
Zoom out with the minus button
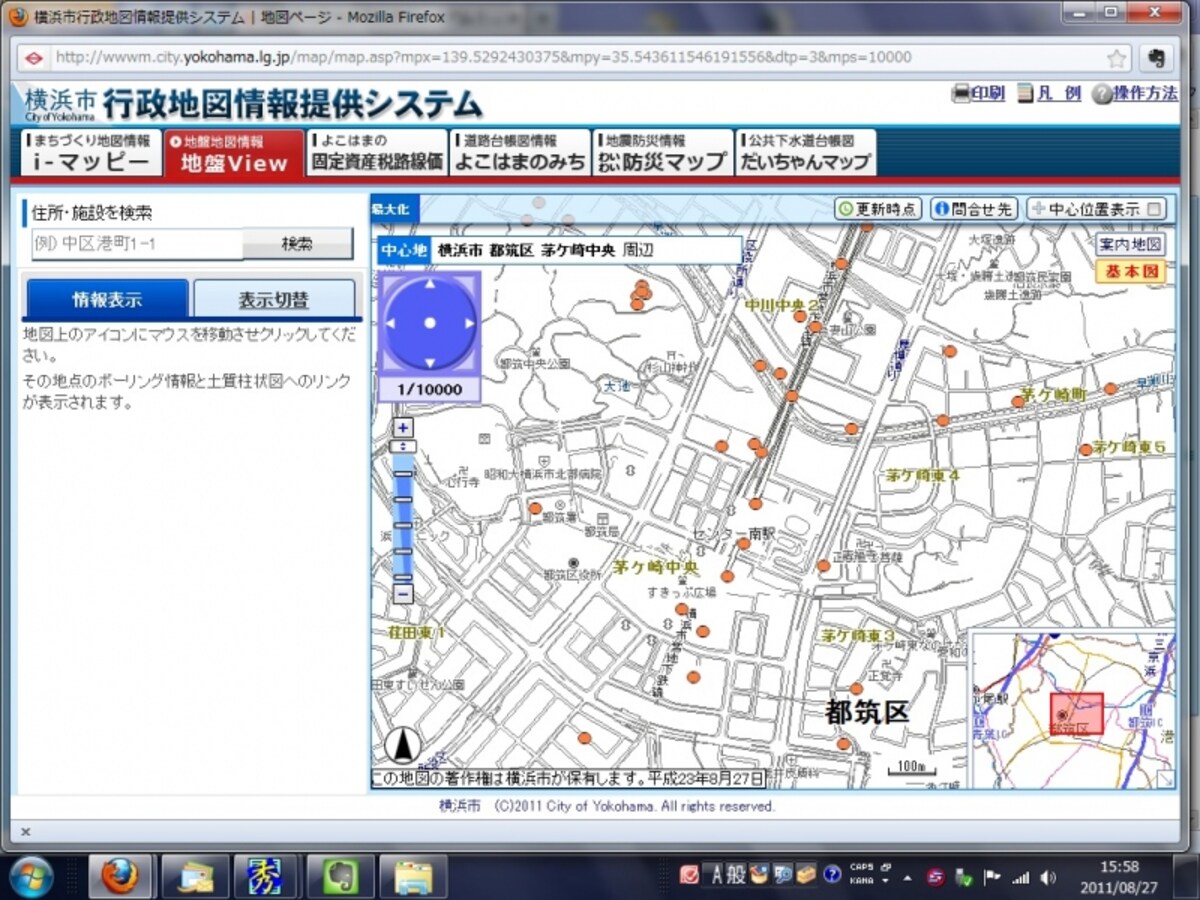[x=402, y=594]
